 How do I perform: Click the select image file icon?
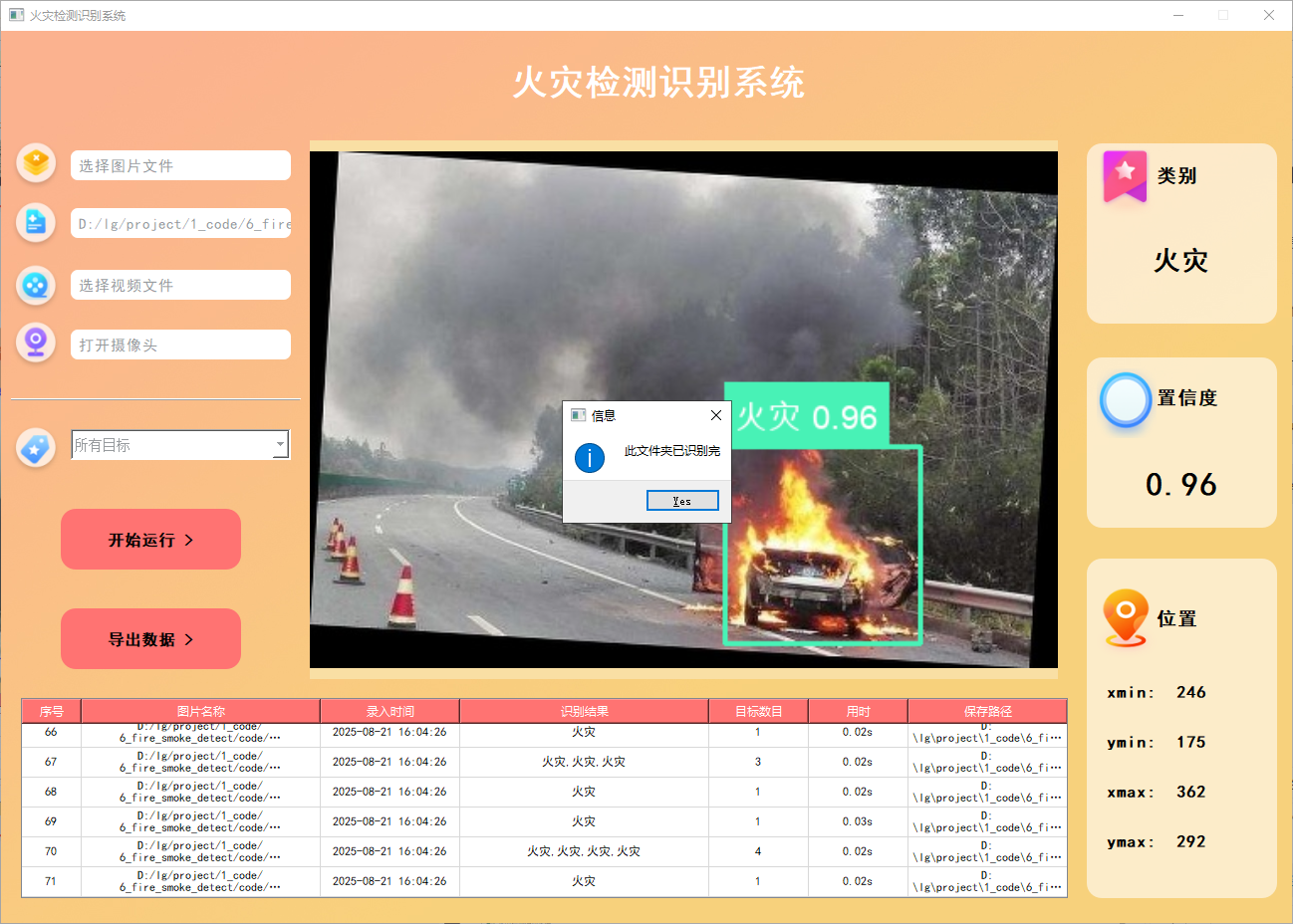(x=36, y=162)
